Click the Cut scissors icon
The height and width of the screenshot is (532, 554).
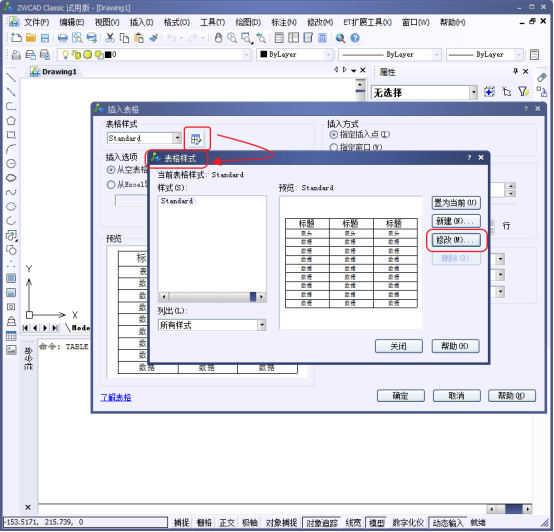[110, 38]
